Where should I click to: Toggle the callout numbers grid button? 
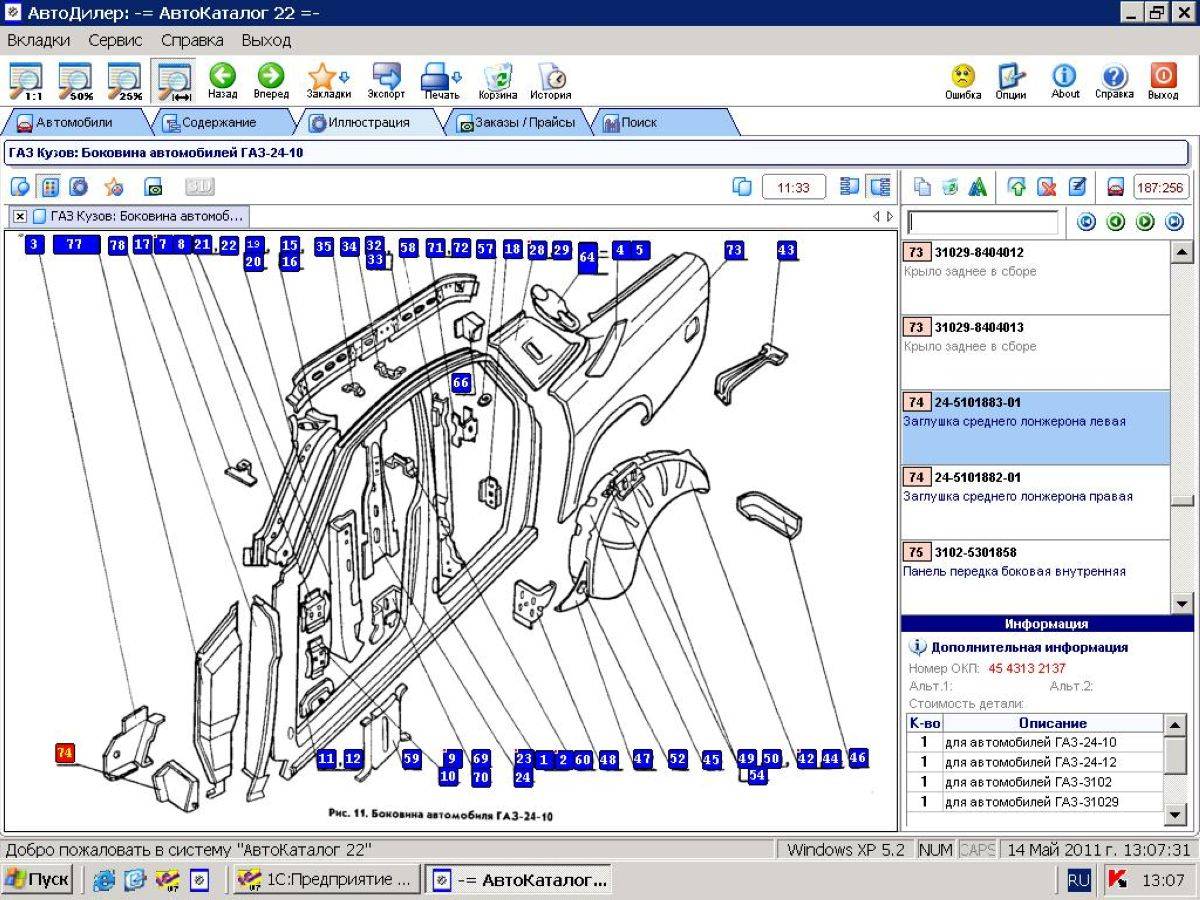click(x=49, y=187)
